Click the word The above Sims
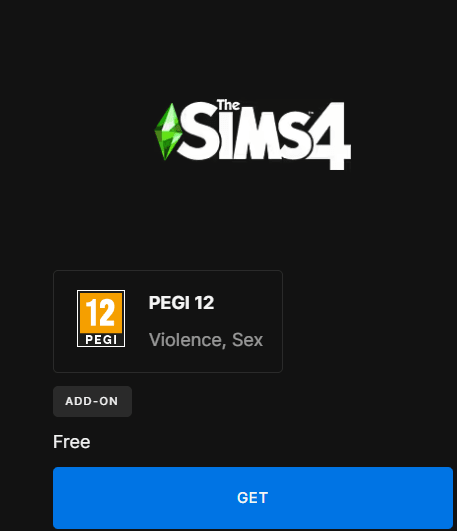Viewport: 457px width, 531px height. [x=228, y=105]
